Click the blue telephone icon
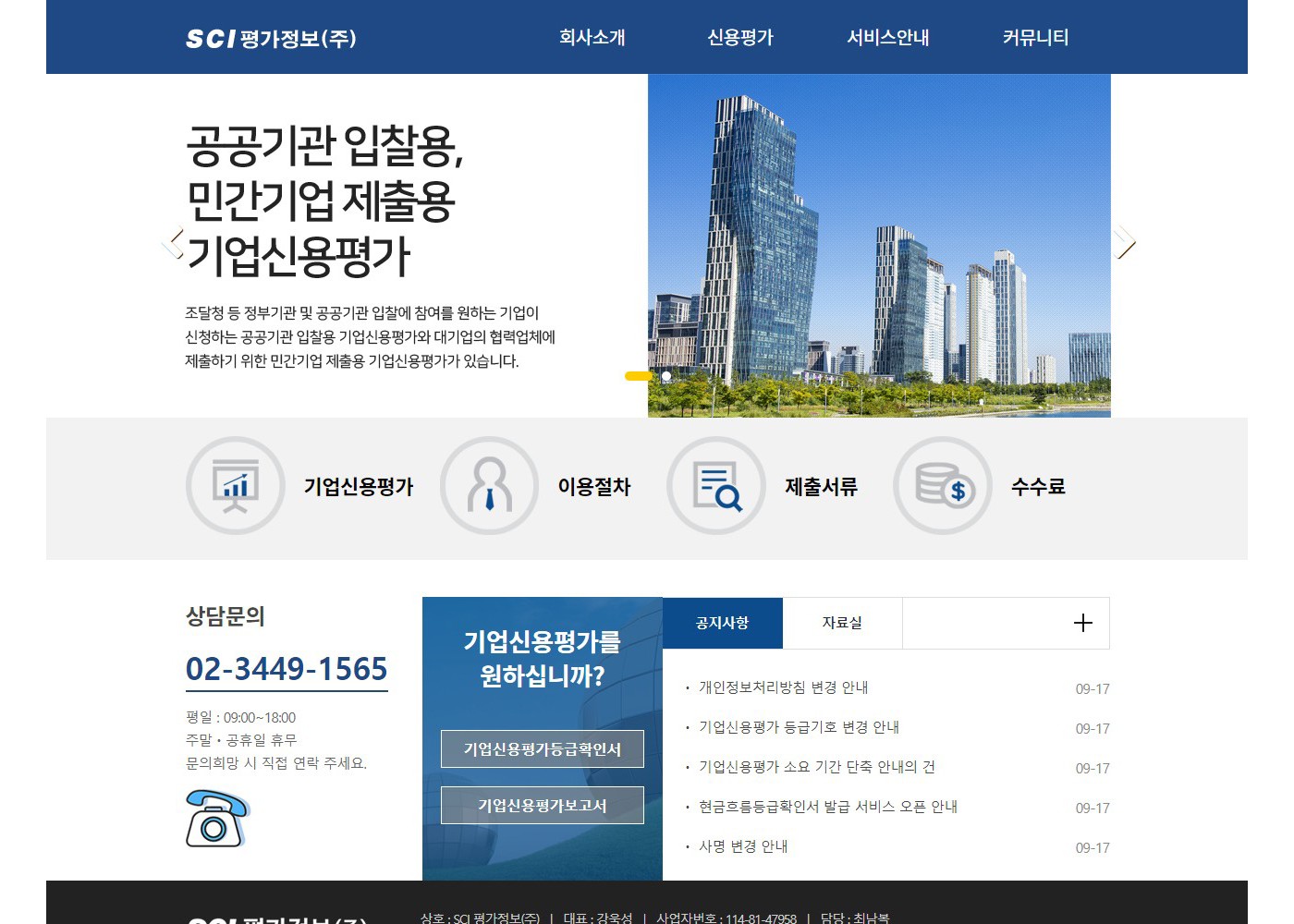Screen dimensions: 1294x924 pyautogui.click(x=216, y=819)
